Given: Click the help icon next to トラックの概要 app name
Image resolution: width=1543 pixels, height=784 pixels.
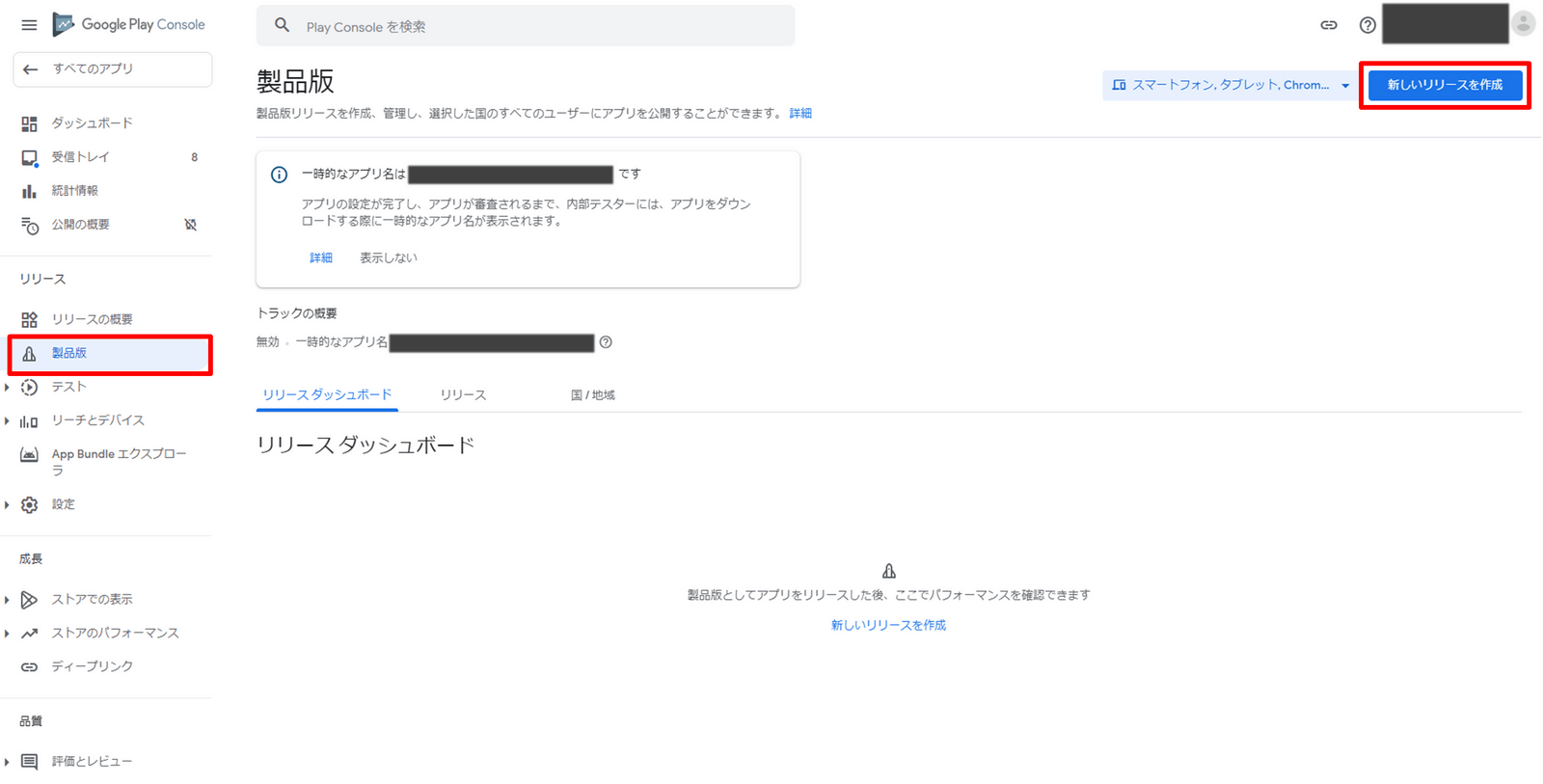Looking at the screenshot, I should 606,342.
